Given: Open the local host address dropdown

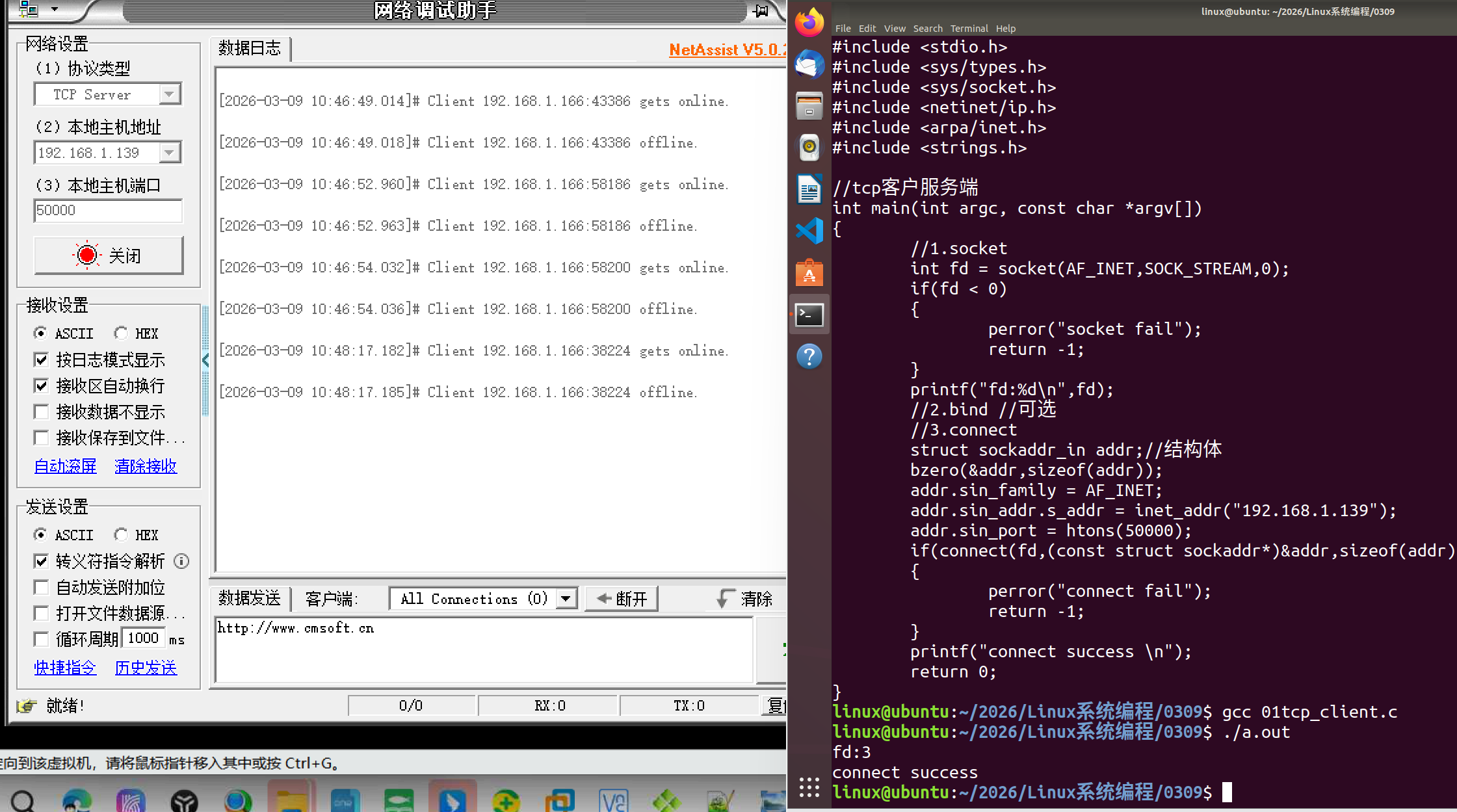Looking at the screenshot, I should (169, 153).
